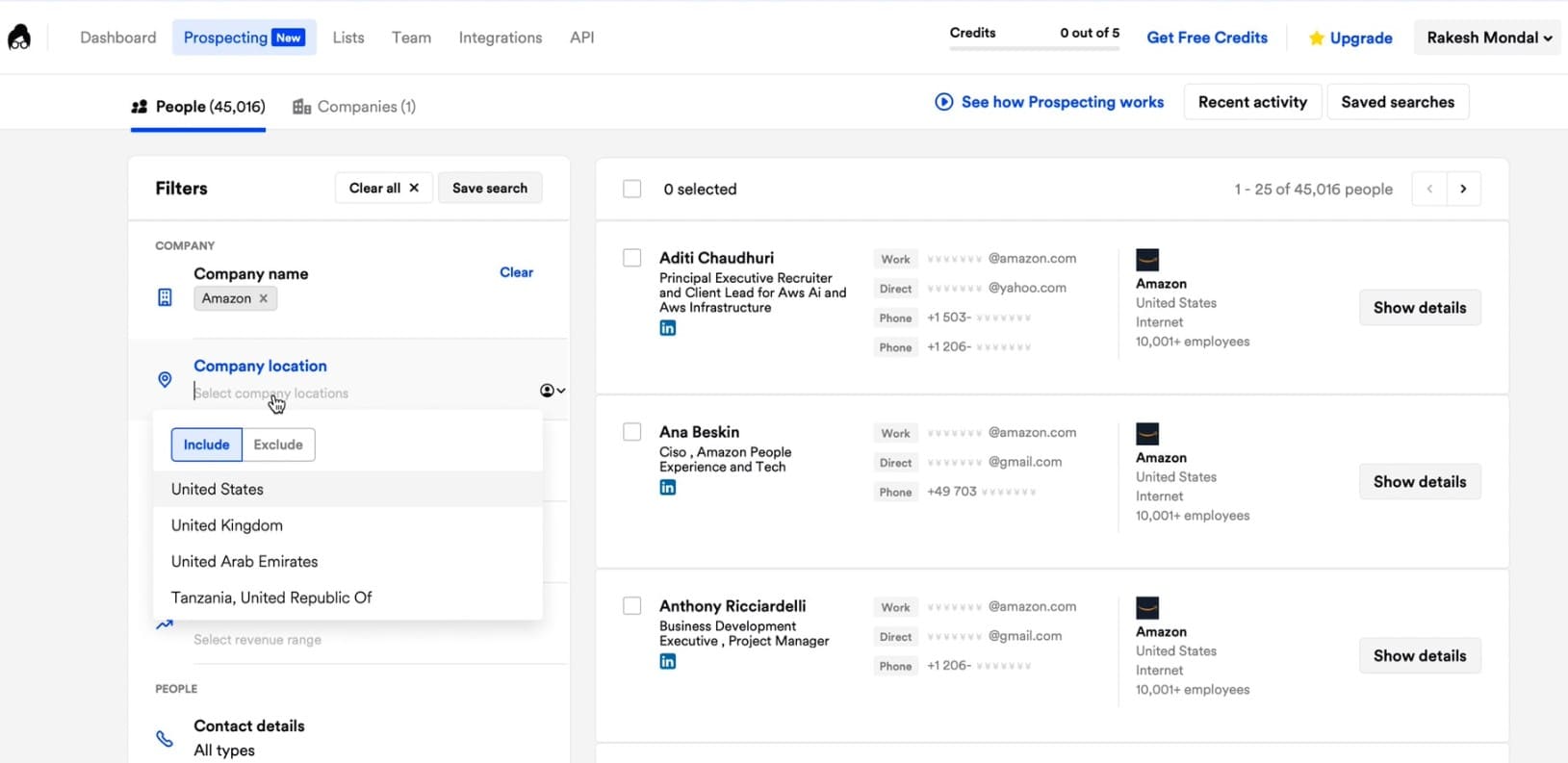Image resolution: width=1568 pixels, height=763 pixels.
Task: Switch to the Companies (1) tab
Action: tap(354, 107)
